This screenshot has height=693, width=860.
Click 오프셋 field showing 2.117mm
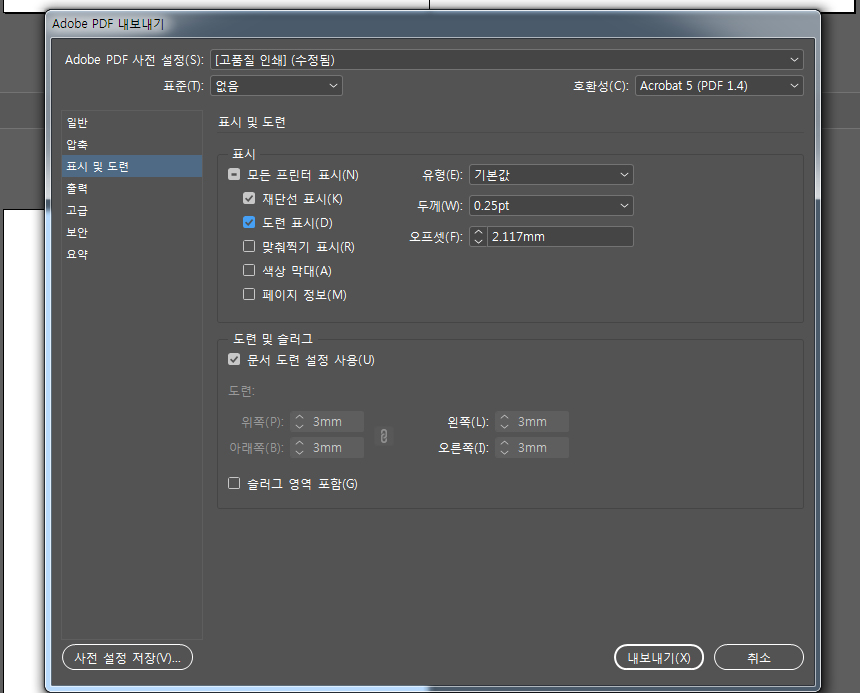click(x=559, y=236)
